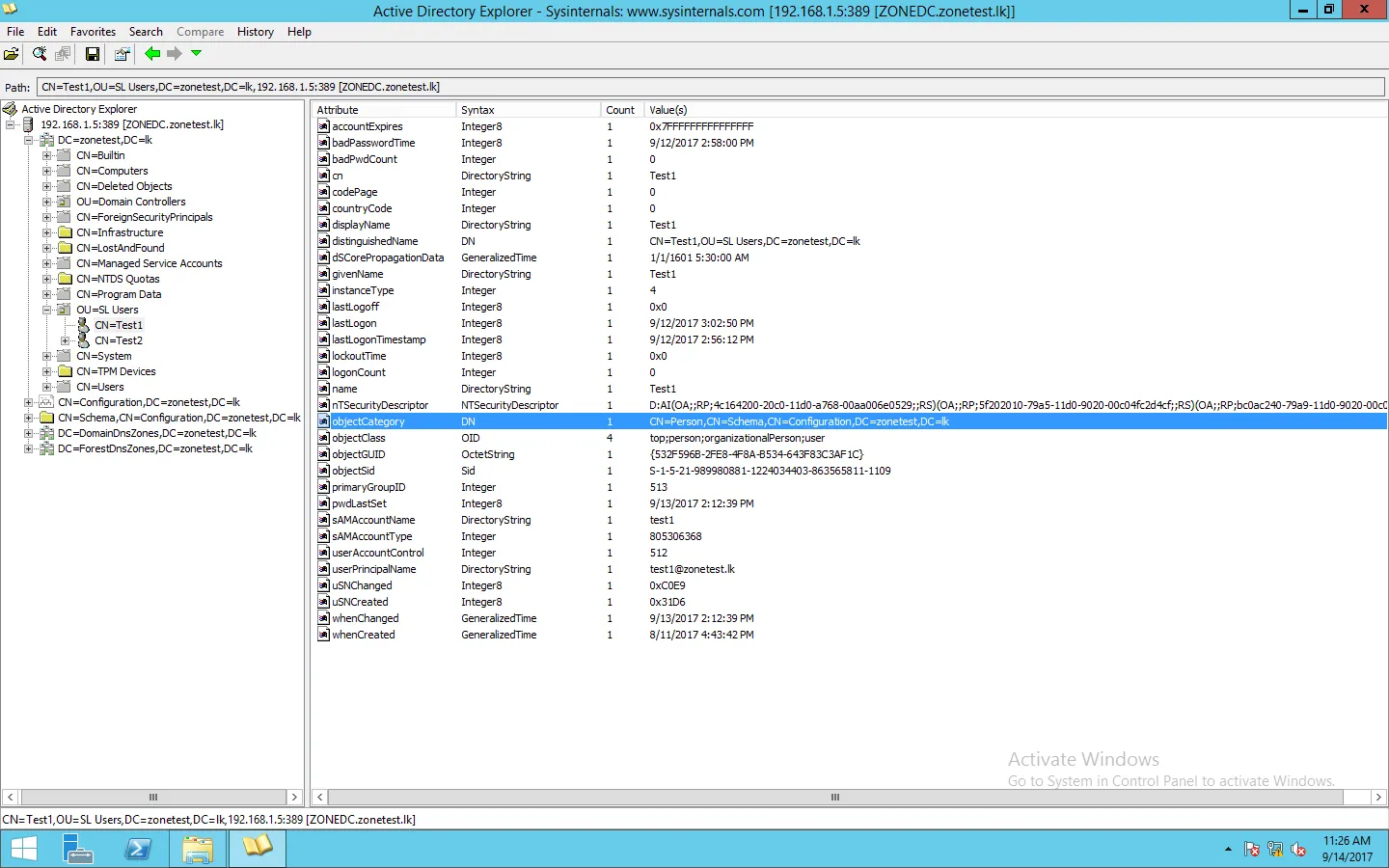Click the user icon beside CN=Test2
Screen dimensions: 1389x868
click(84, 340)
